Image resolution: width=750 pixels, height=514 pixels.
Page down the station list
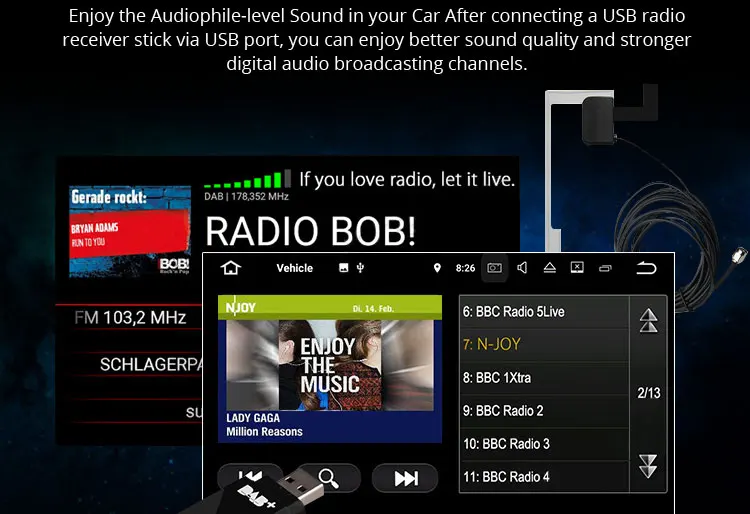[648, 466]
